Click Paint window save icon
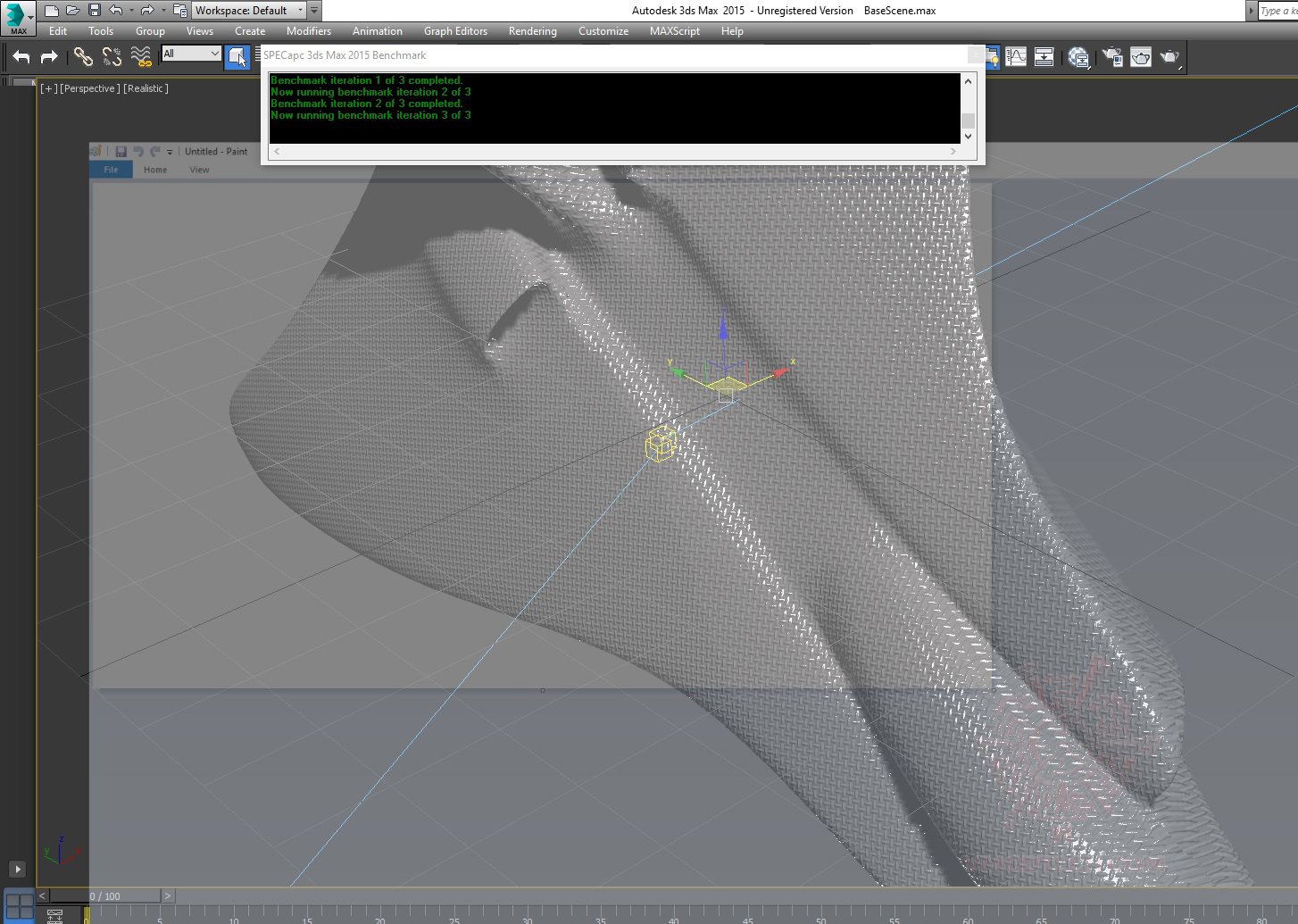 (x=121, y=152)
